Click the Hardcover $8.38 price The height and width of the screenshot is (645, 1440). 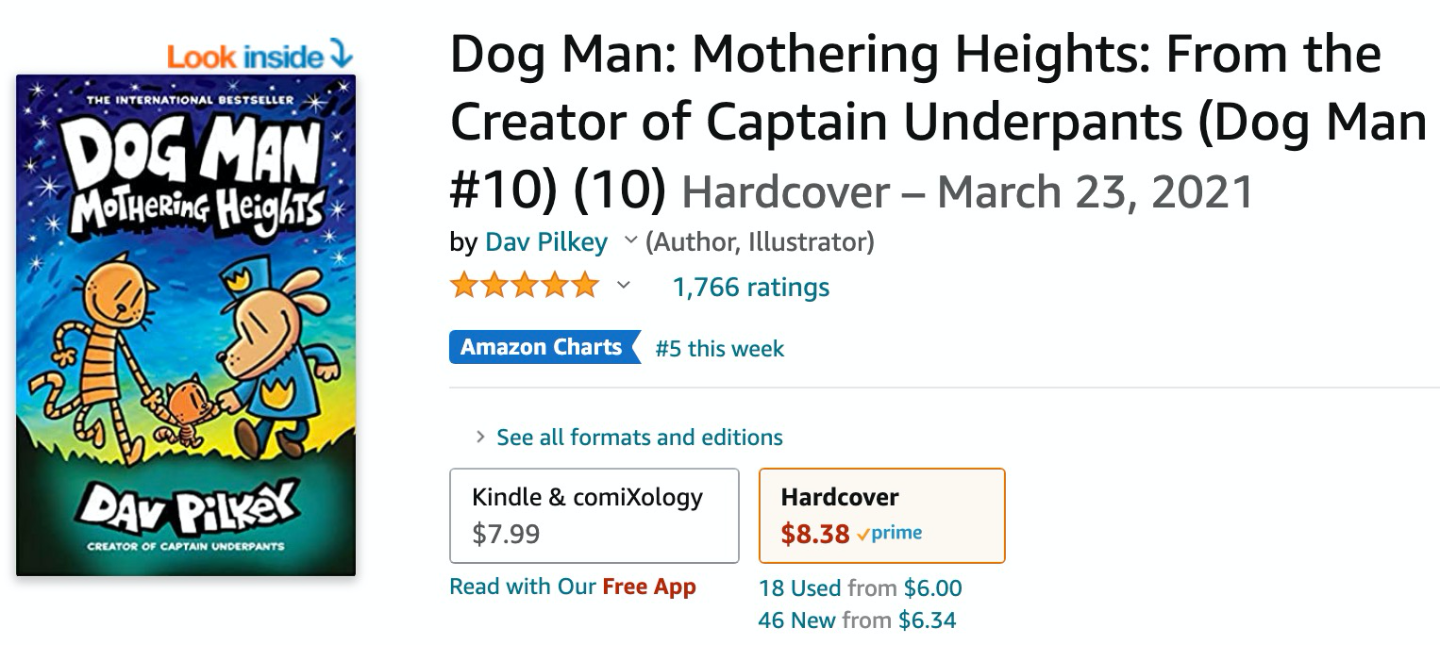tap(815, 534)
